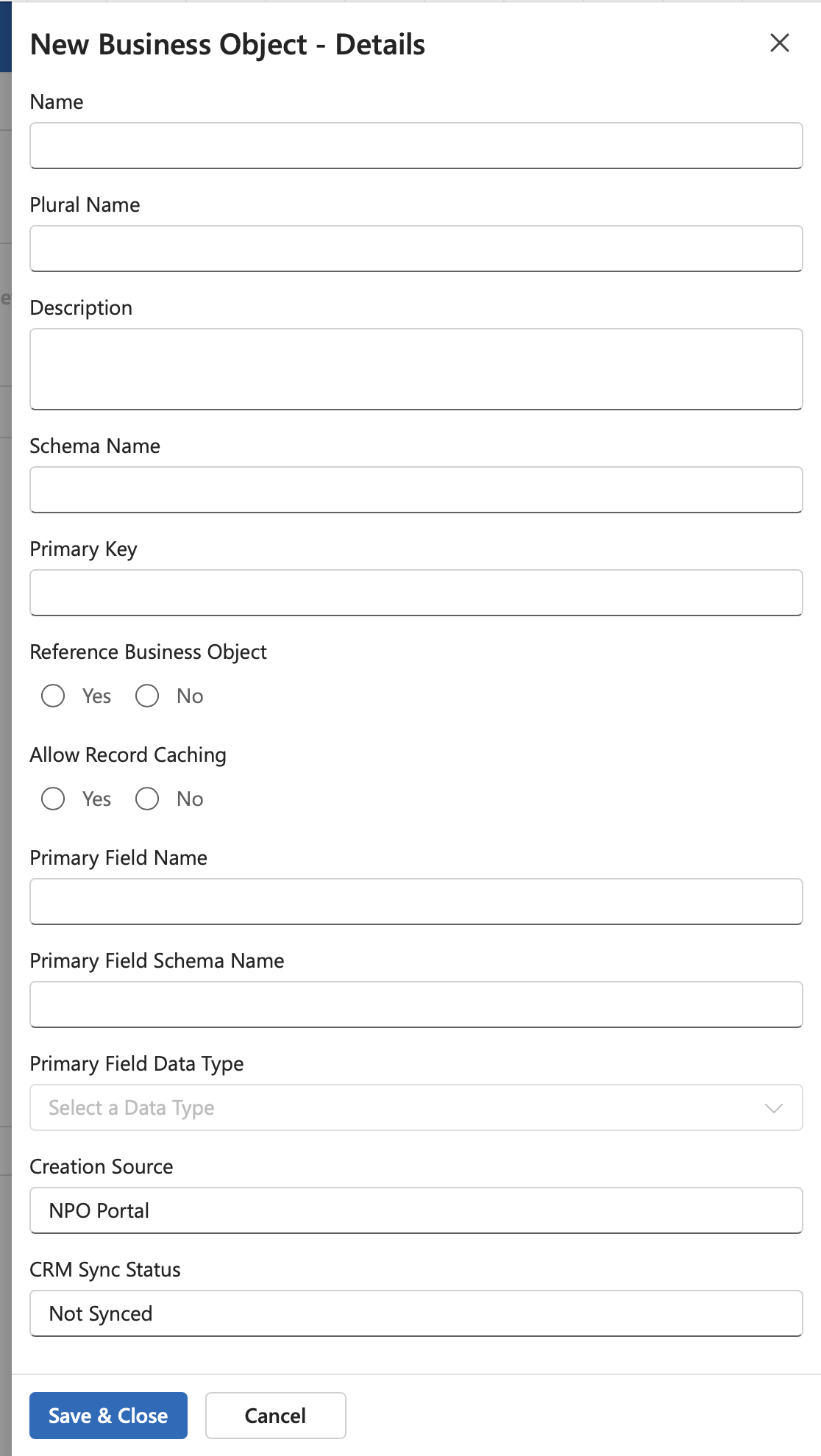Close the New Business Object dialog
Screen dimensions: 821x1456
779,43
